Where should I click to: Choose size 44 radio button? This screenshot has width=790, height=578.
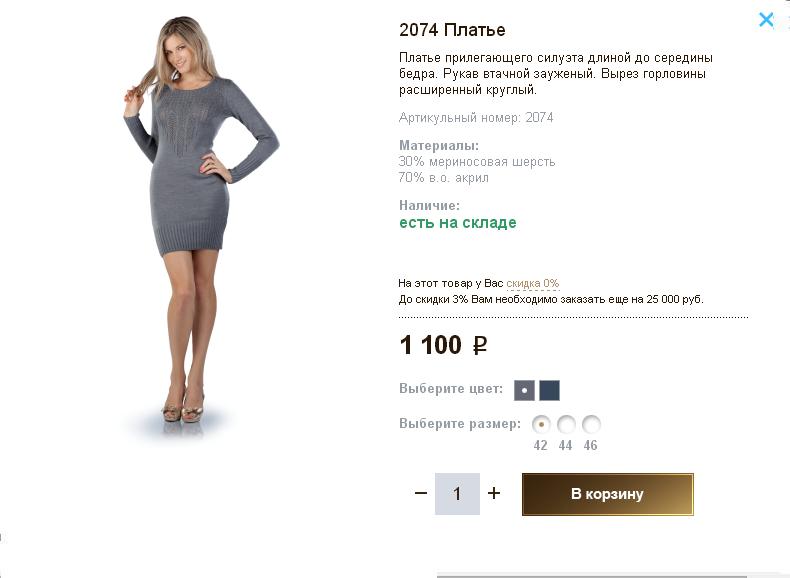pos(566,424)
